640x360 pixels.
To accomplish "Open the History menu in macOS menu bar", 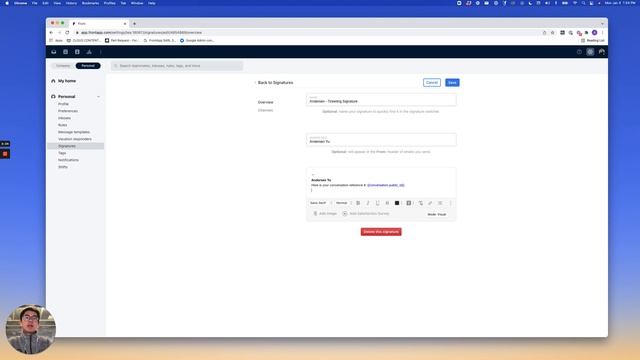I will (x=71, y=3).
